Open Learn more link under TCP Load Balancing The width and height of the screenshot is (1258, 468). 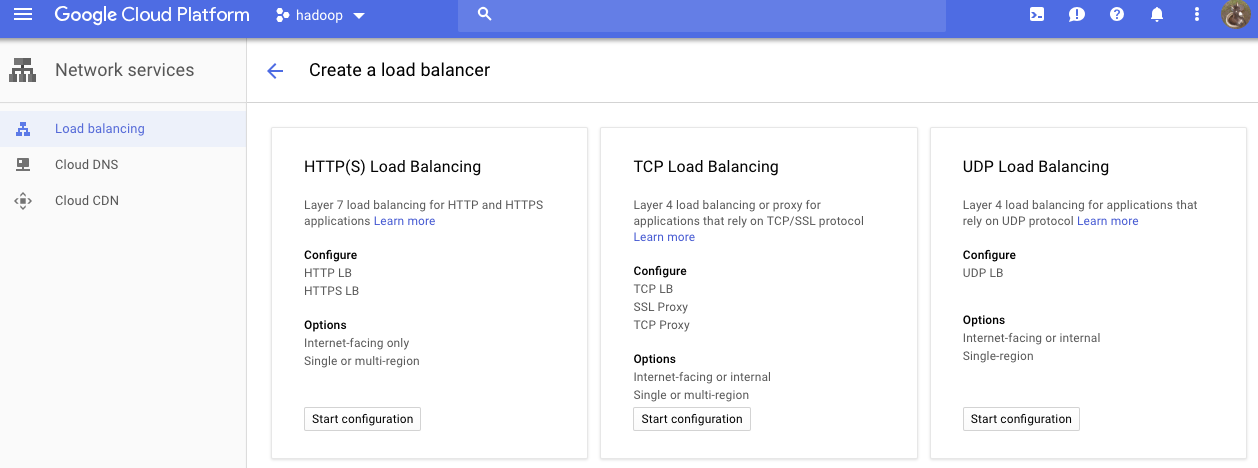pos(664,237)
